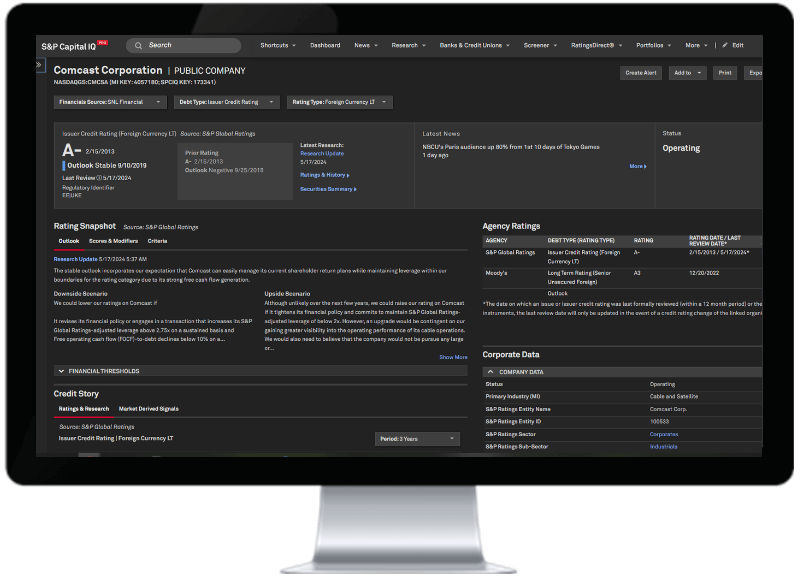Viewport: 800px width, 582px height.
Task: Open the NBCU Paris audience news headline
Action: tap(511, 147)
